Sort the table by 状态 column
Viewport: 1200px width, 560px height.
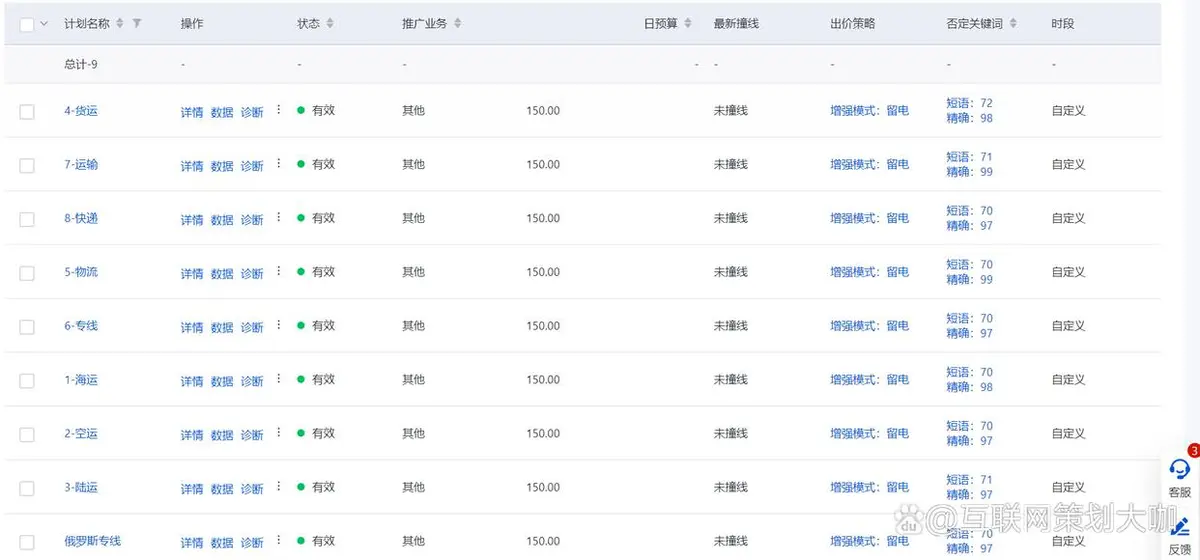point(330,23)
